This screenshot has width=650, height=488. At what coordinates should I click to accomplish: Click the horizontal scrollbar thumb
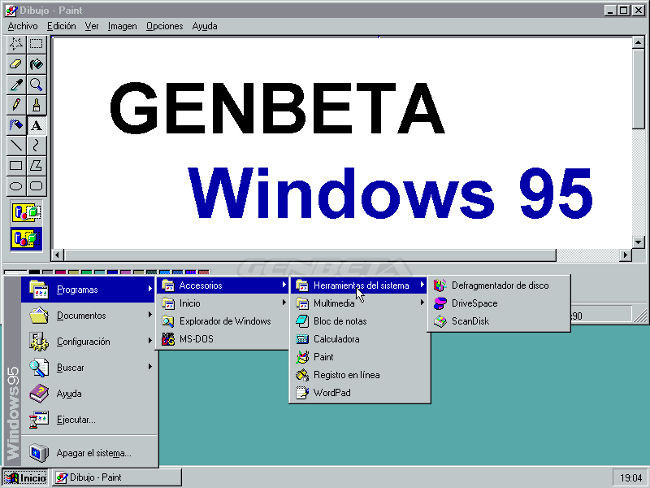[310, 255]
